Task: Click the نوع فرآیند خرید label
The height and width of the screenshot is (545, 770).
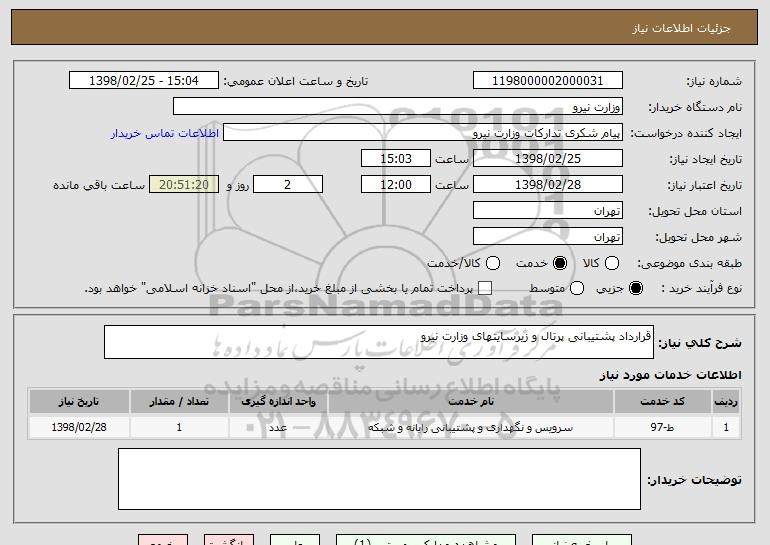Action: pyautogui.click(x=702, y=288)
